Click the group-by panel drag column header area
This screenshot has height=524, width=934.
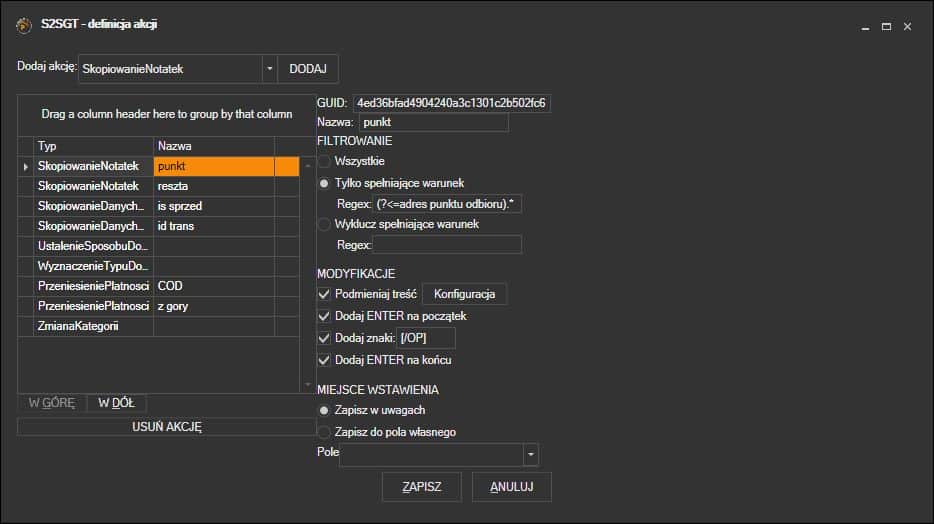coord(167,114)
